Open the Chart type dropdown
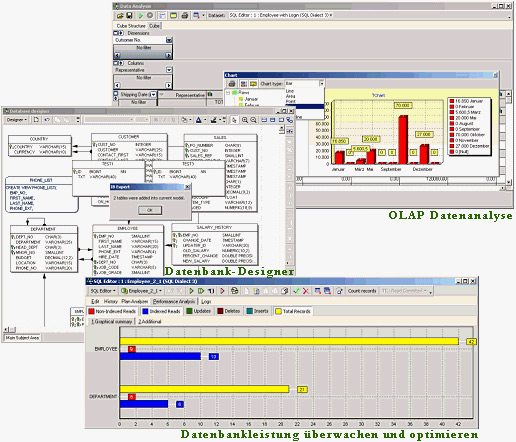 point(321,84)
